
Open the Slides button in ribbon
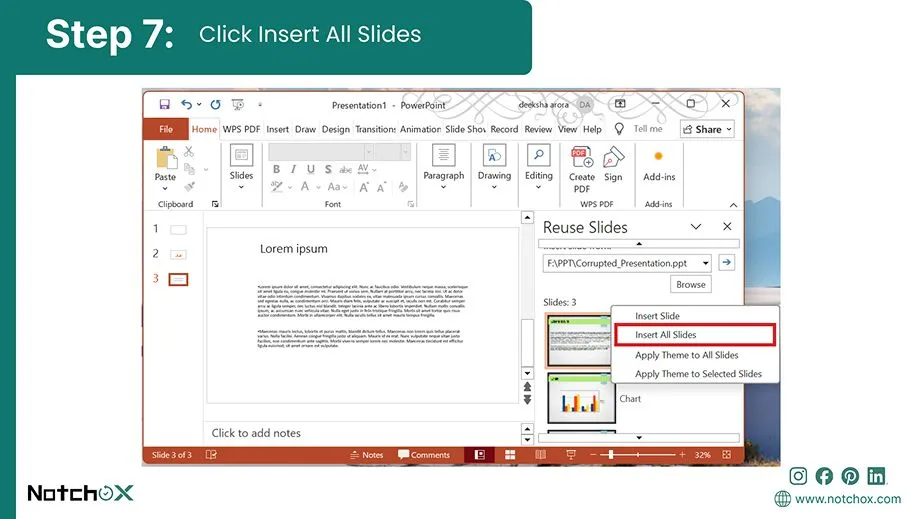coord(241,166)
